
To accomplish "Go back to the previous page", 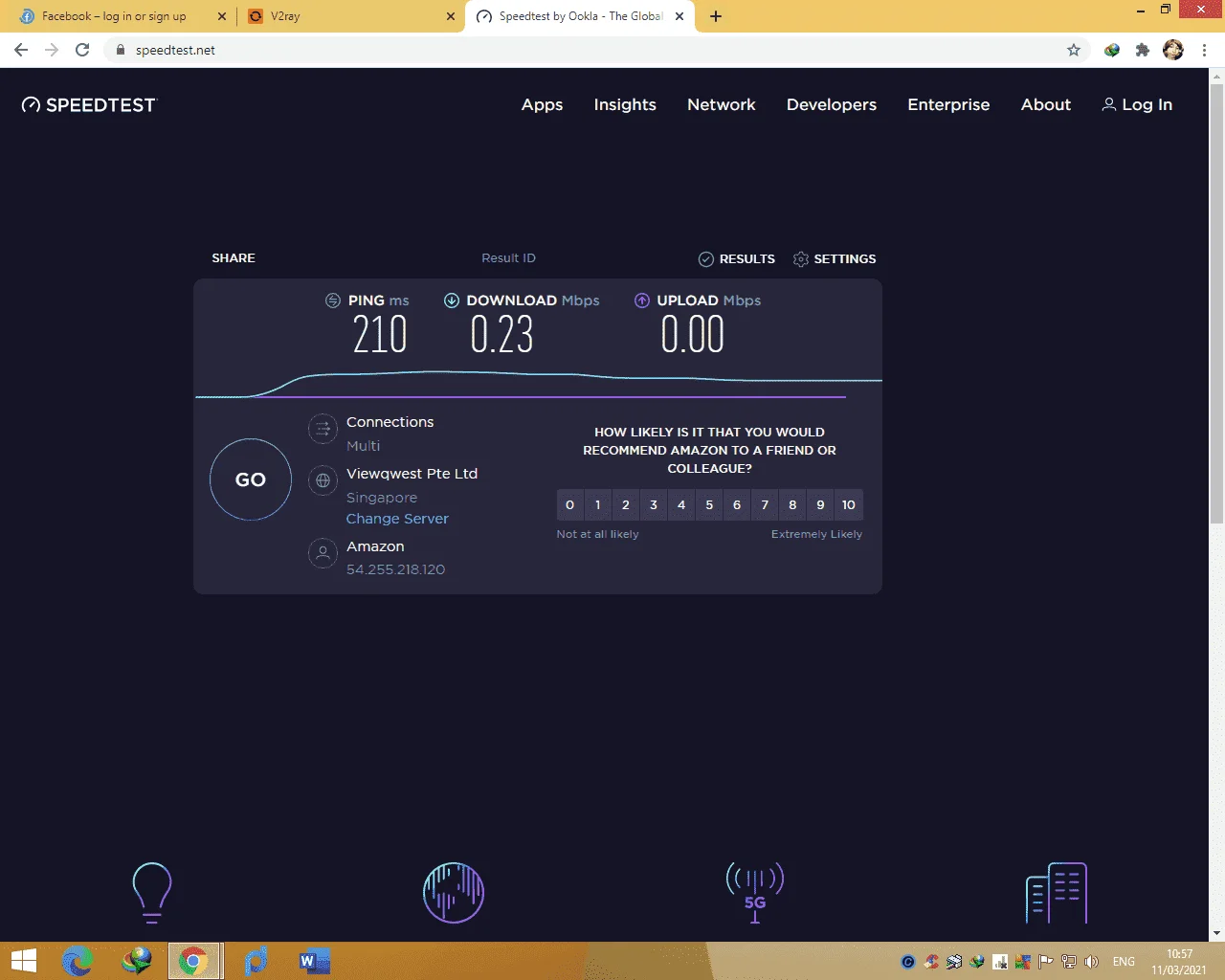I will coord(21,50).
